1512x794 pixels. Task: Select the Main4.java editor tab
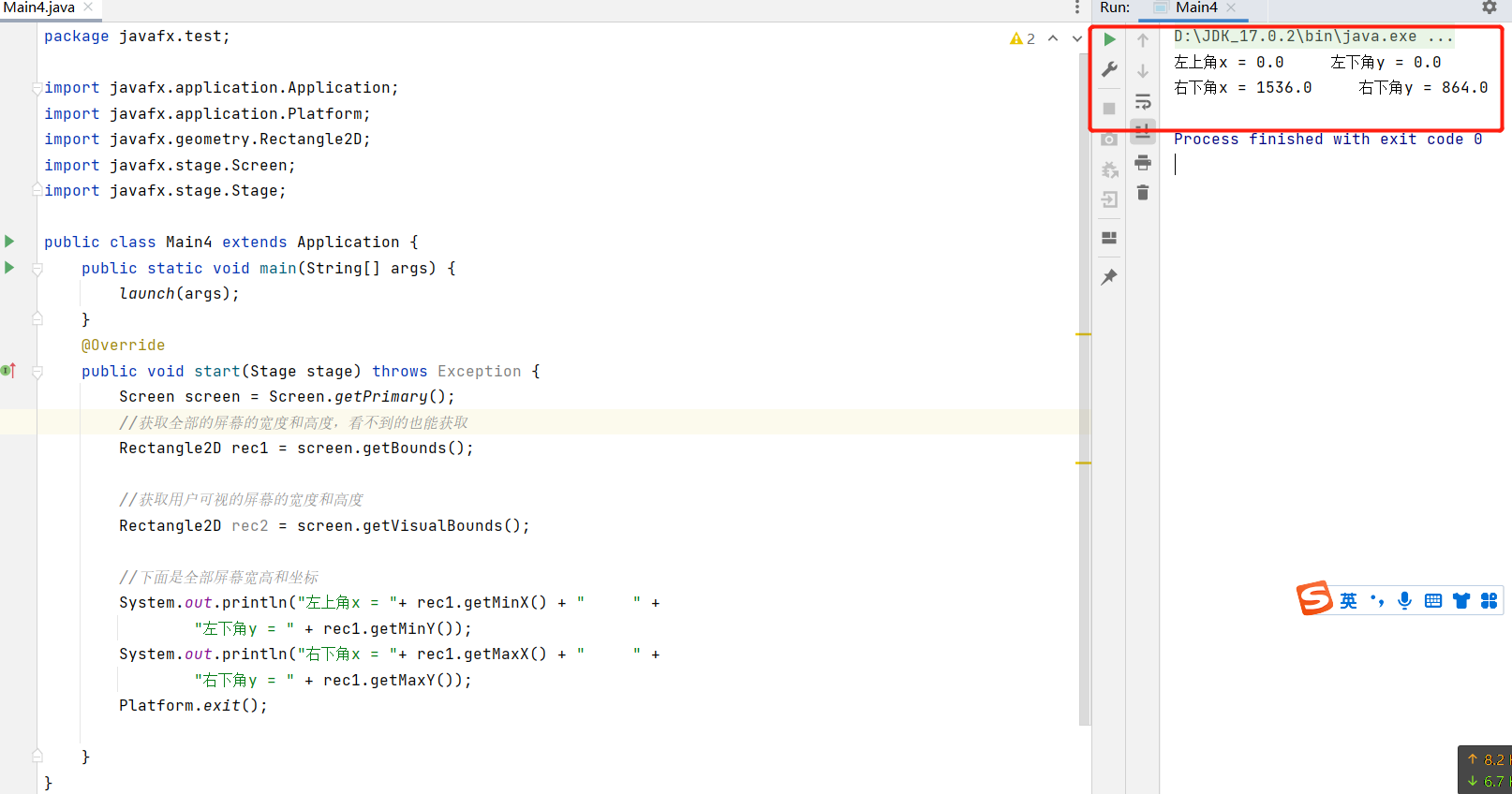point(39,7)
